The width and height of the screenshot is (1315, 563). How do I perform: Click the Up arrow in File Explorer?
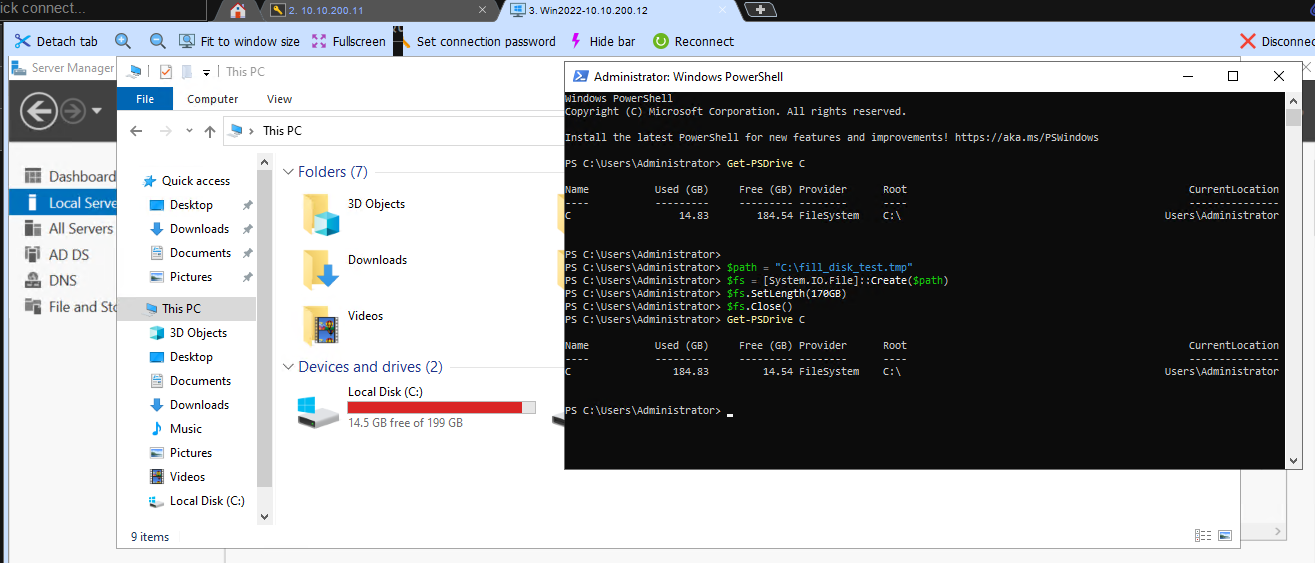click(210, 131)
